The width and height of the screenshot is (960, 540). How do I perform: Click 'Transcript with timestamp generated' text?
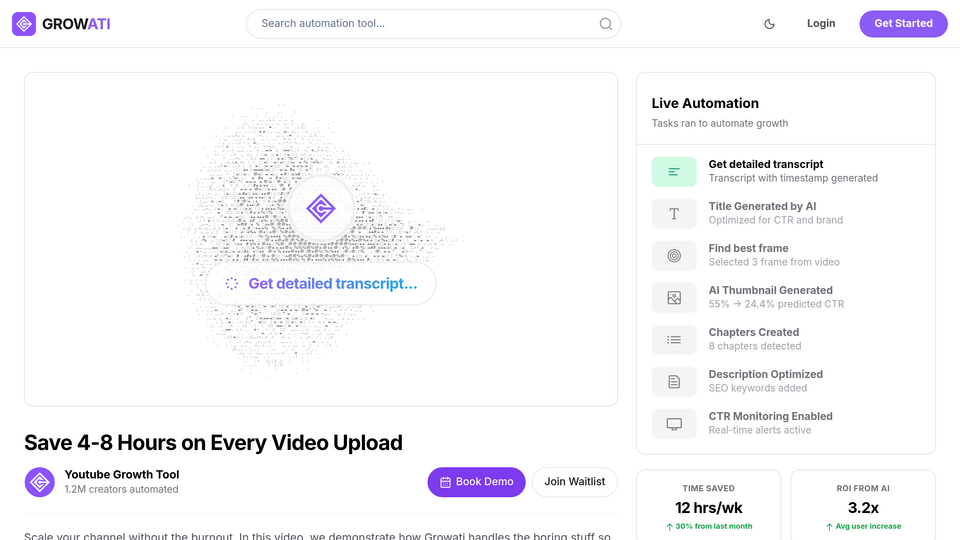793,178
